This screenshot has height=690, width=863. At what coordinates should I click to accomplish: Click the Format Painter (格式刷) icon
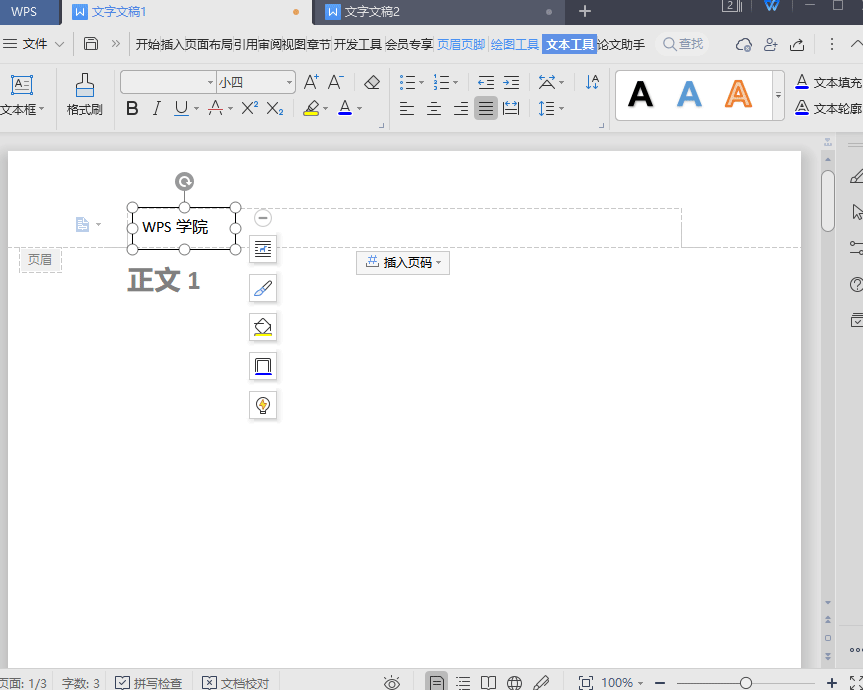pyautogui.click(x=84, y=95)
